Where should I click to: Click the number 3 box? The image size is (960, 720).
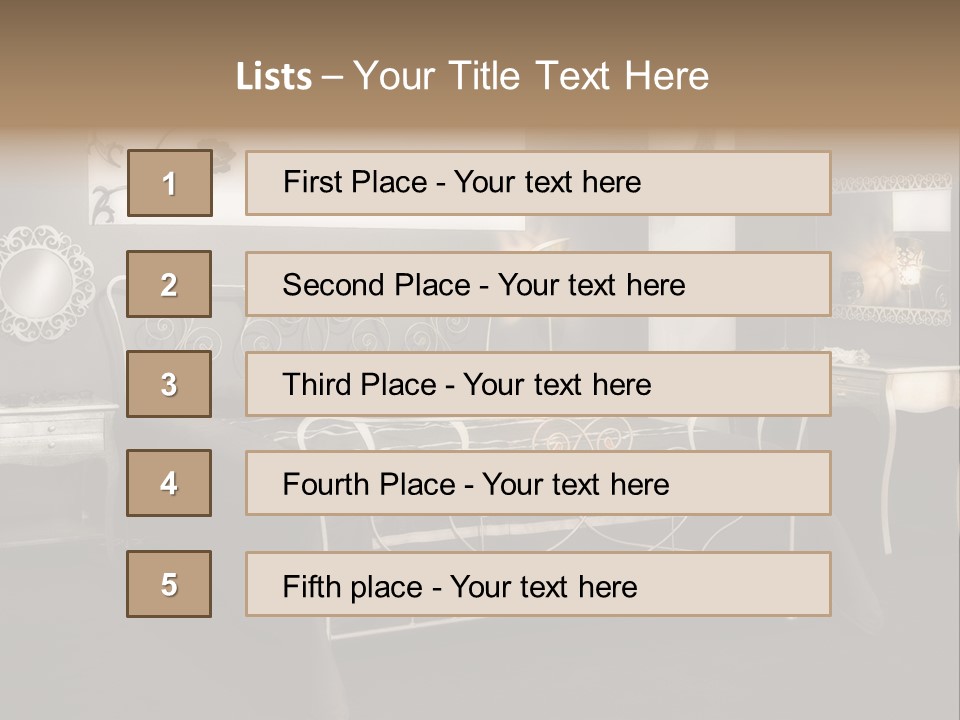[x=169, y=384]
